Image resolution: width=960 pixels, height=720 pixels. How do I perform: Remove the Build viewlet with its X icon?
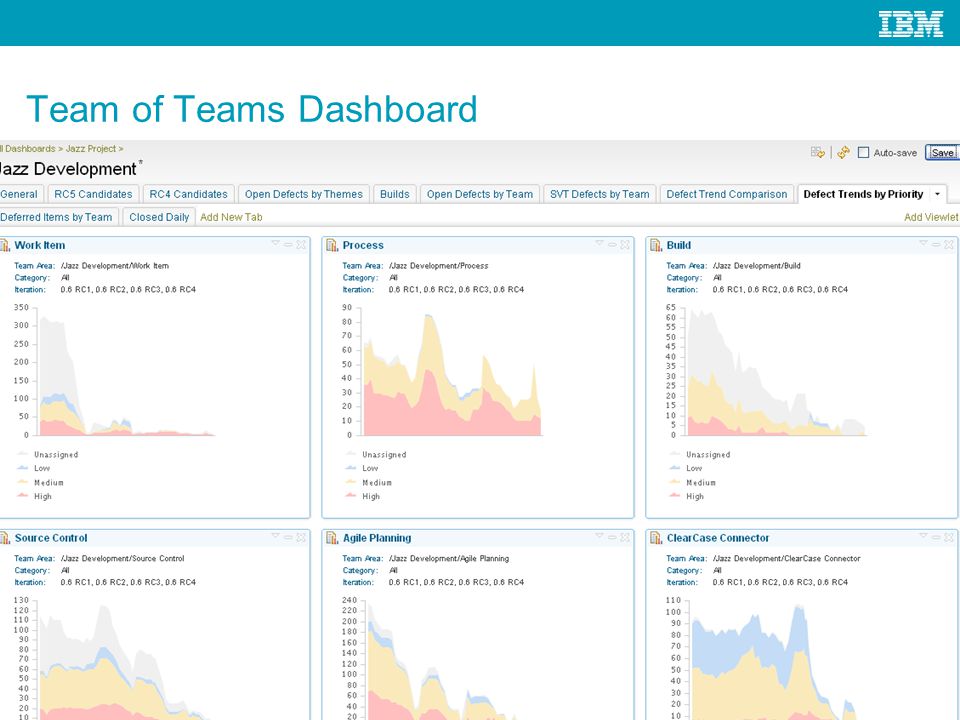click(948, 244)
